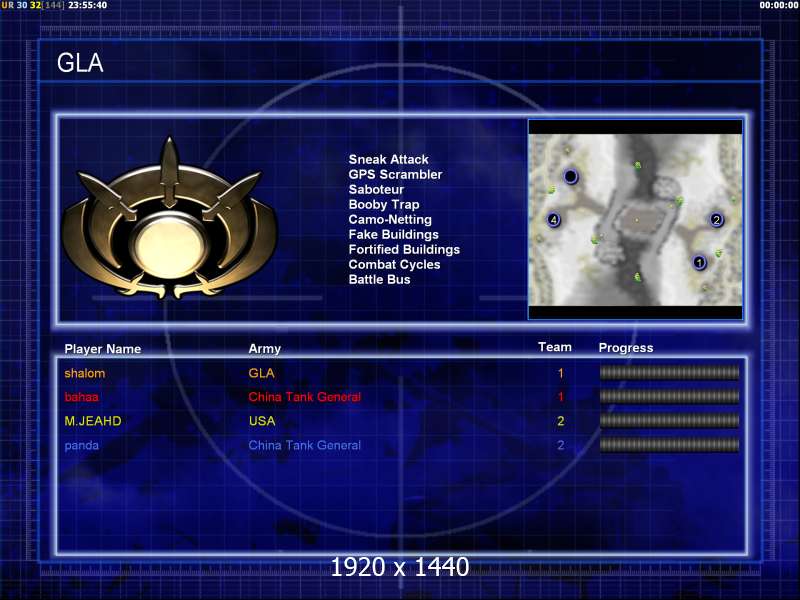Click the GLA army for shalom
This screenshot has height=600, width=800.
point(261,373)
